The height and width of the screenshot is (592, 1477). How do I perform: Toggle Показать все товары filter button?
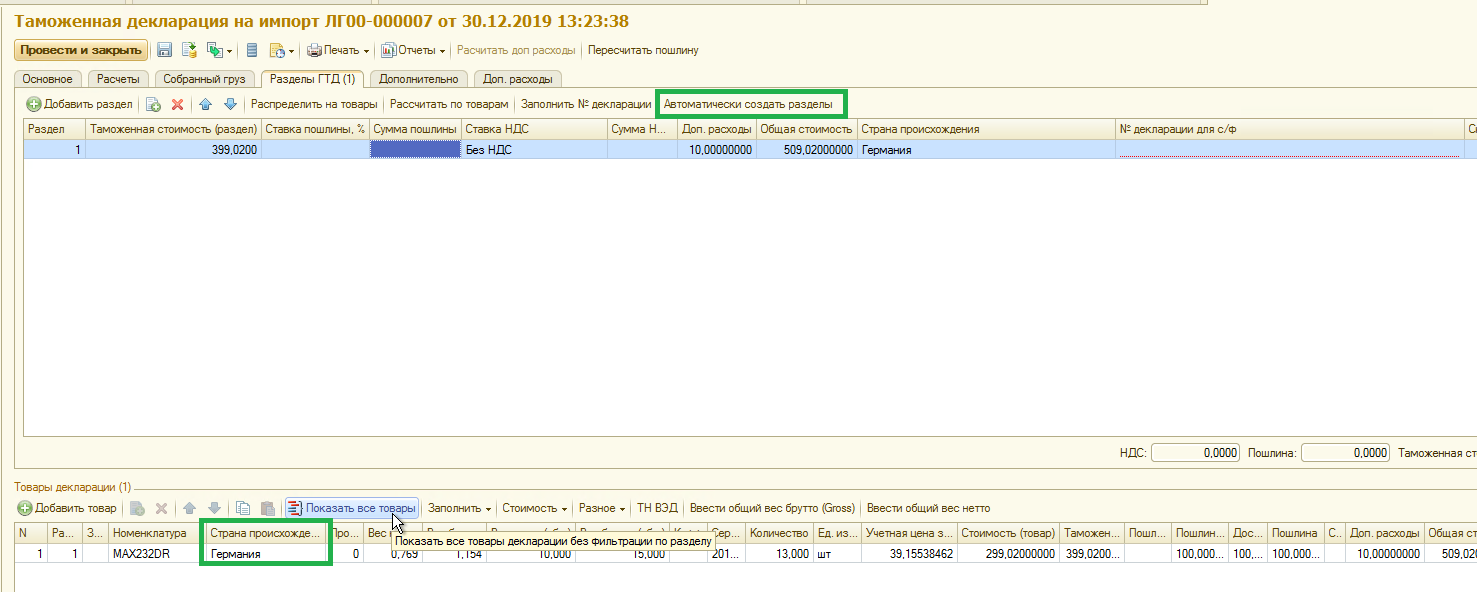click(351, 508)
